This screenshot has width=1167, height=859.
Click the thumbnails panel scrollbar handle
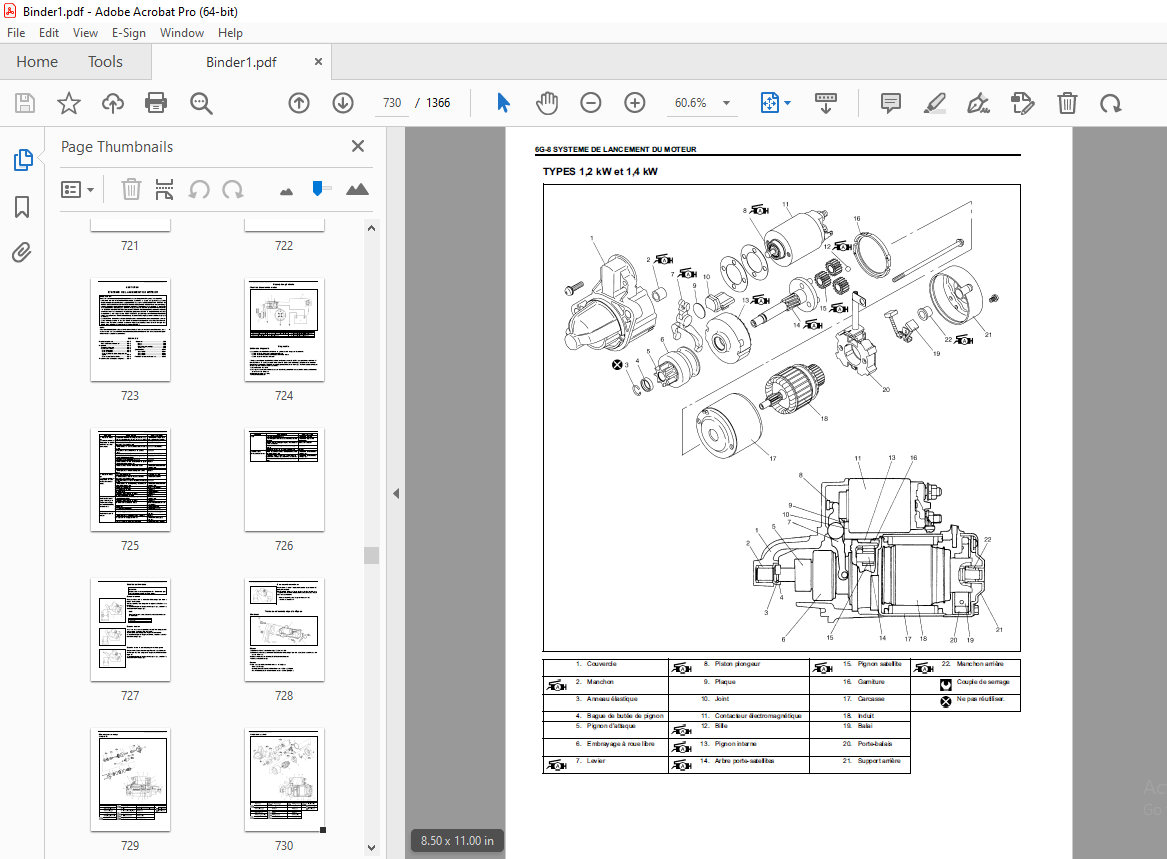coord(371,555)
